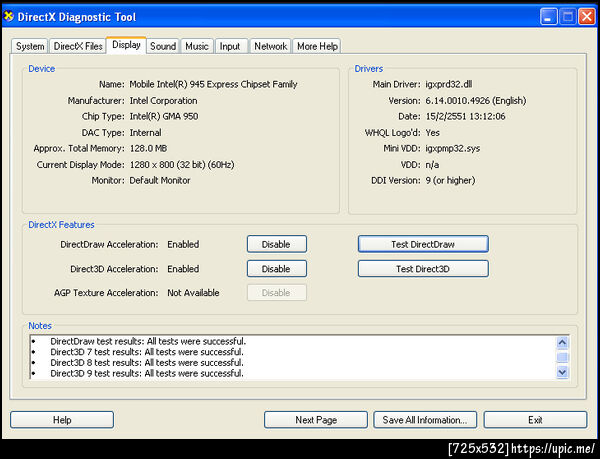Disable Direct3D Acceleration
This screenshot has width=600, height=459.
pyautogui.click(x=277, y=269)
